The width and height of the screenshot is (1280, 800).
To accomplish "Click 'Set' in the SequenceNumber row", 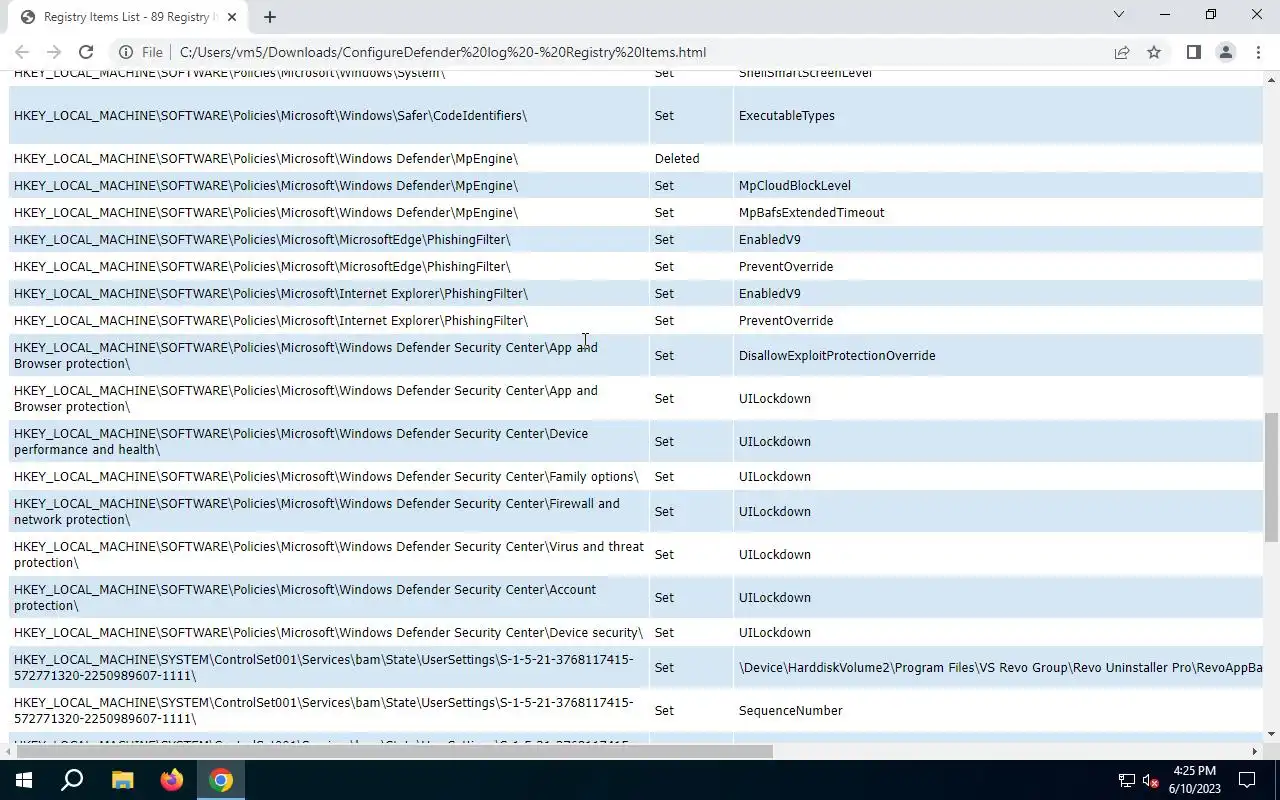I will click(x=664, y=710).
